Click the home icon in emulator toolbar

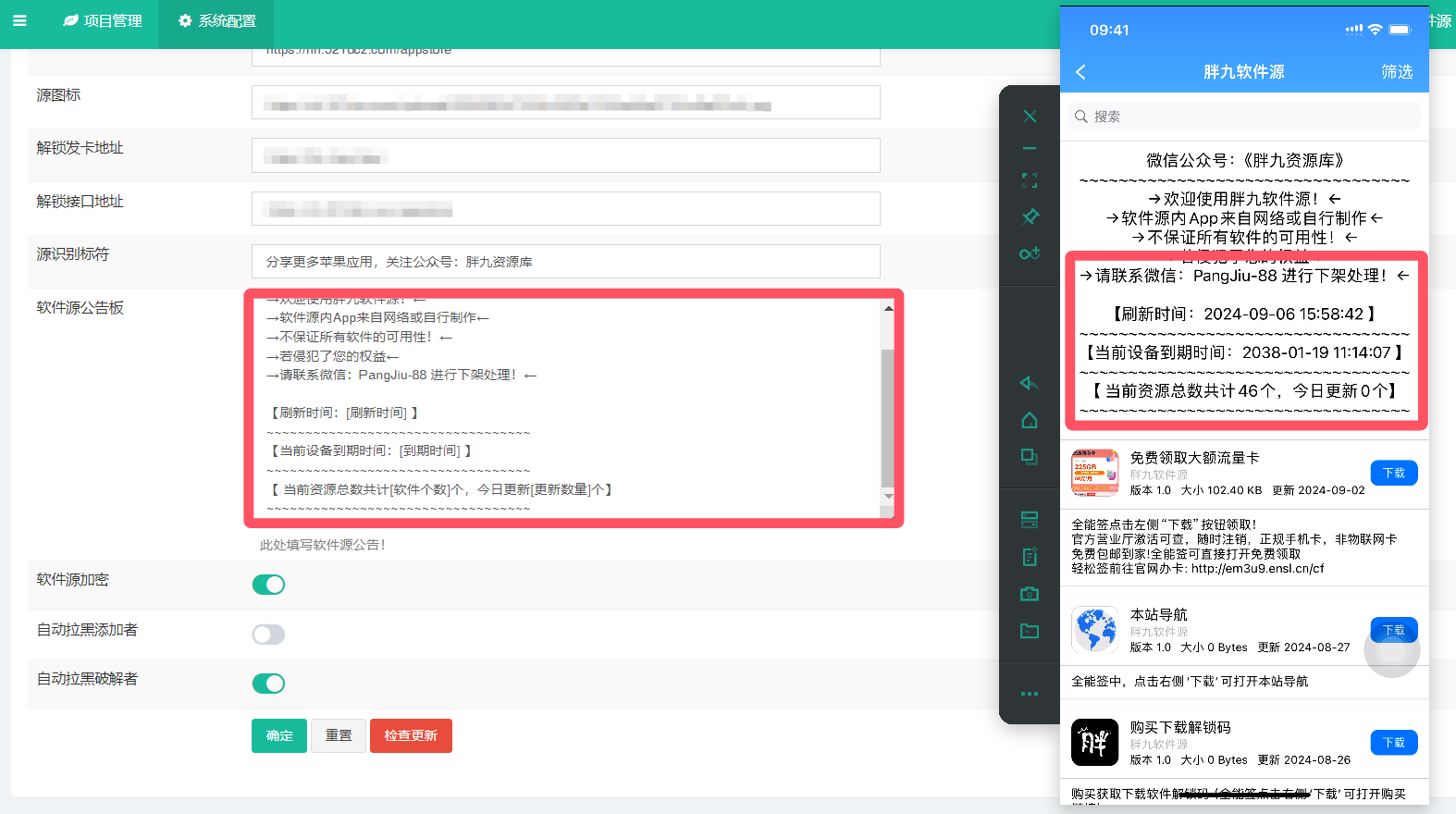click(1030, 420)
